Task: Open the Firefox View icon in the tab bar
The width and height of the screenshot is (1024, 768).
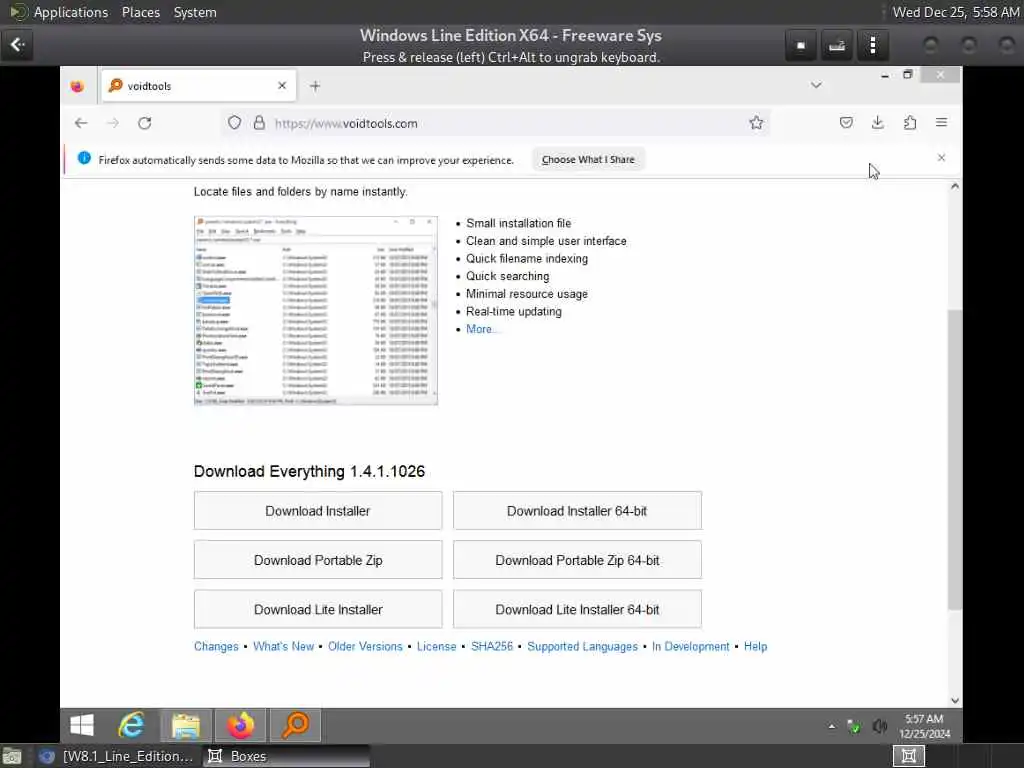Action: 77,86
